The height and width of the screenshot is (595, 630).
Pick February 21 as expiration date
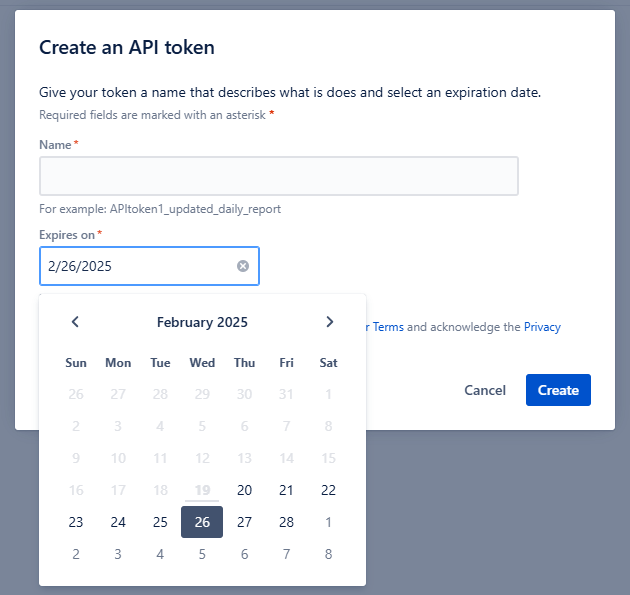click(x=286, y=490)
